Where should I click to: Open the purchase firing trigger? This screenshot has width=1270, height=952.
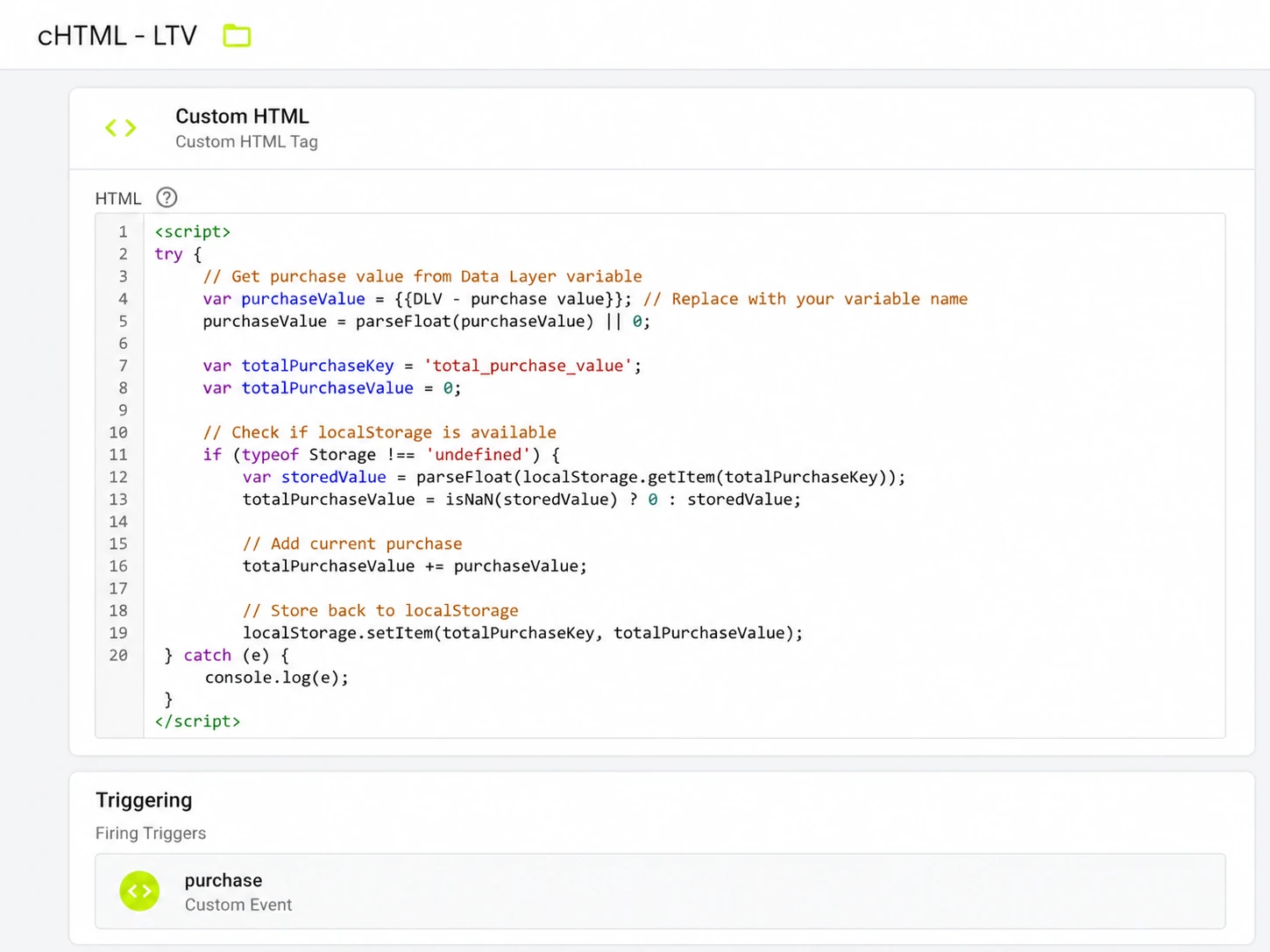[660, 892]
